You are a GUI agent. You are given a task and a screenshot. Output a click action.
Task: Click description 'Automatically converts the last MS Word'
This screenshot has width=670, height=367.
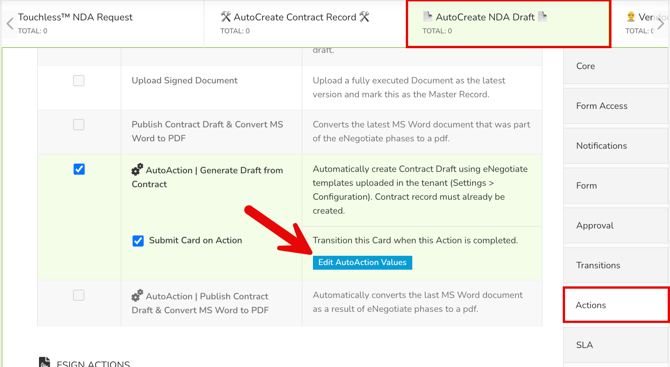coord(417,302)
